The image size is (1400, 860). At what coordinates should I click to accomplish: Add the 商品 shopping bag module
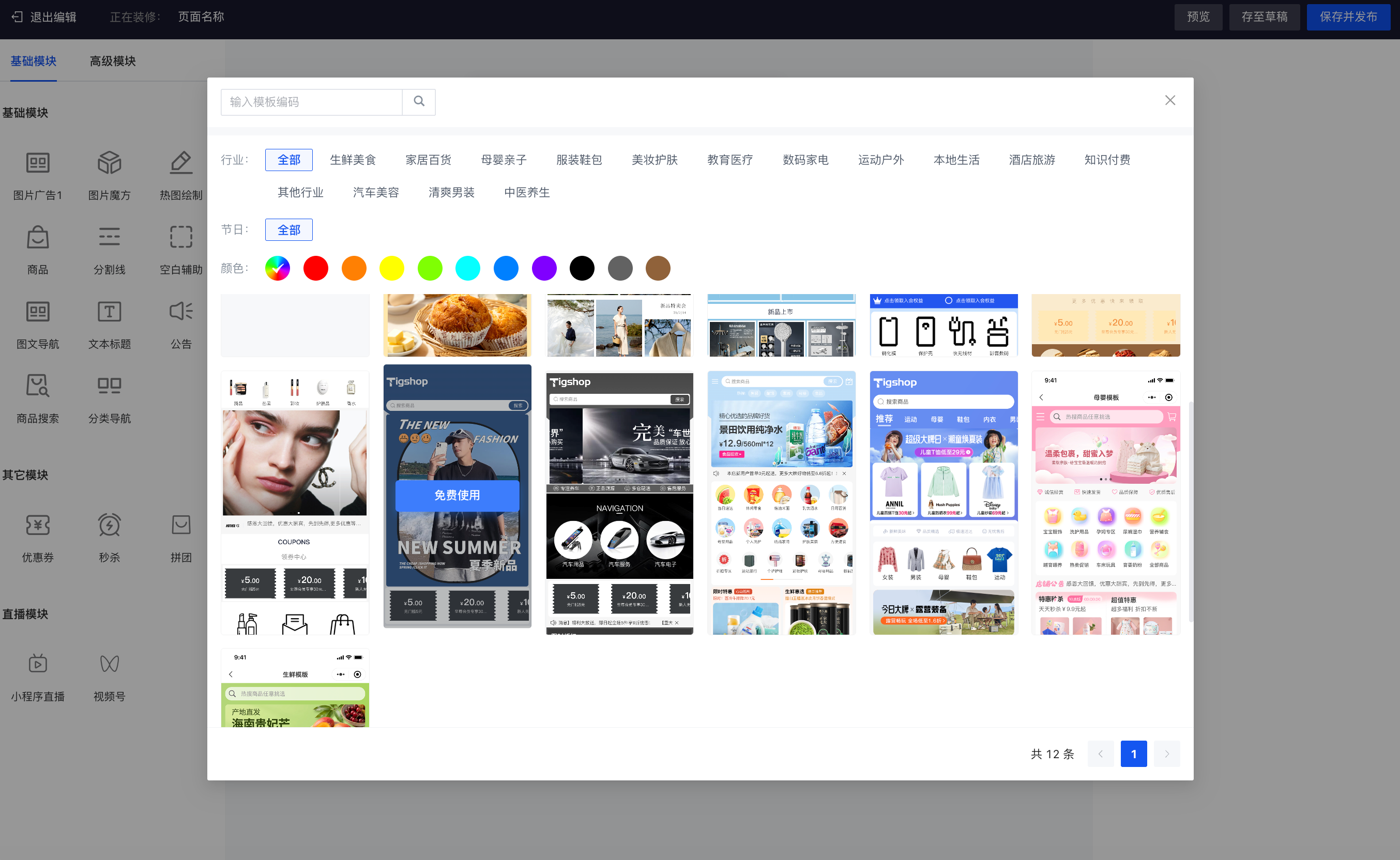[x=38, y=237]
